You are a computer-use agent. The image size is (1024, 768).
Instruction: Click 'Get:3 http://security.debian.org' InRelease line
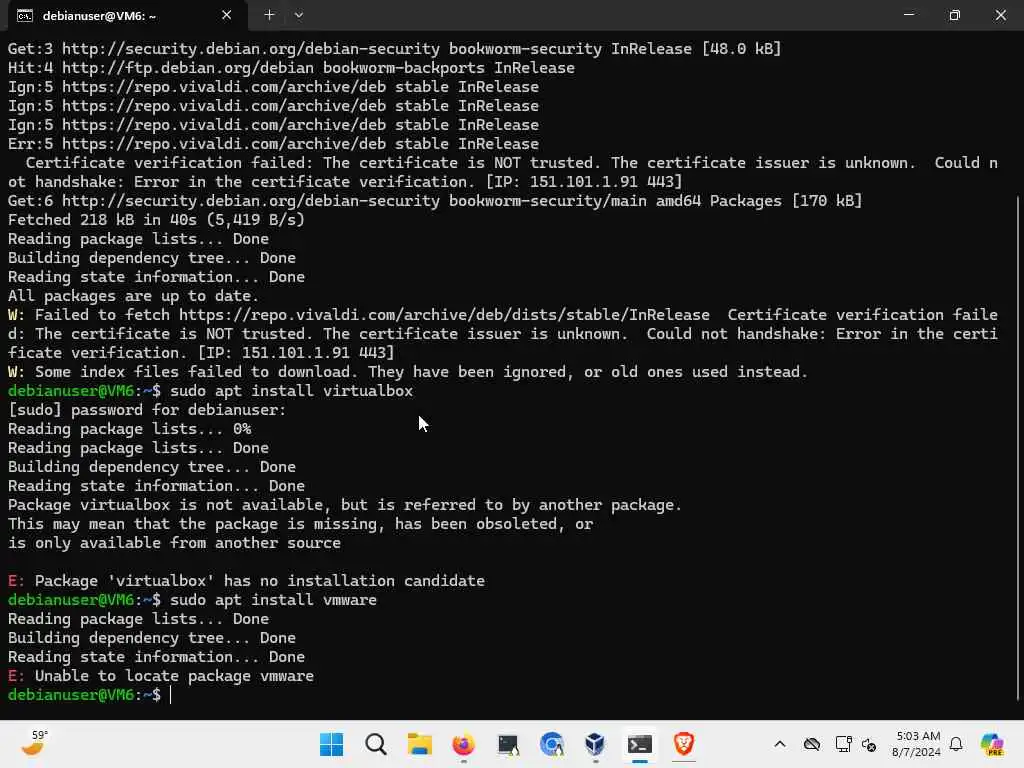(394, 48)
